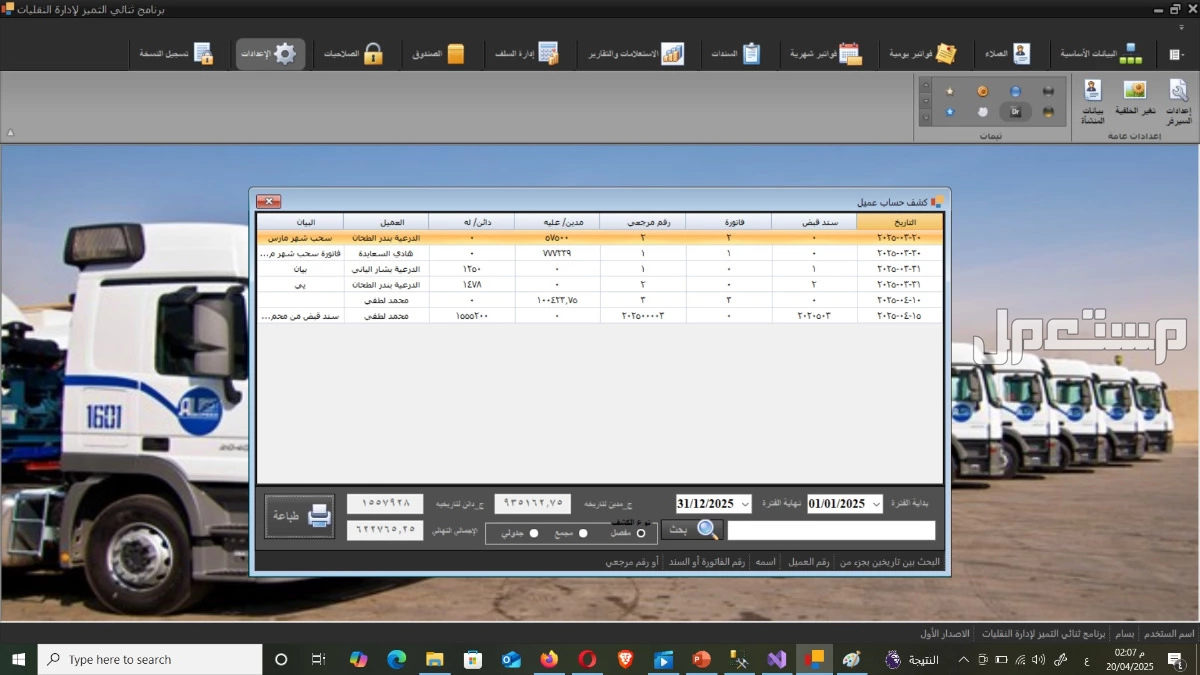This screenshot has height=675, width=1200.
Task: Click total credit field ١٥٥٧٩٢٨
Action: pyautogui.click(x=385, y=504)
